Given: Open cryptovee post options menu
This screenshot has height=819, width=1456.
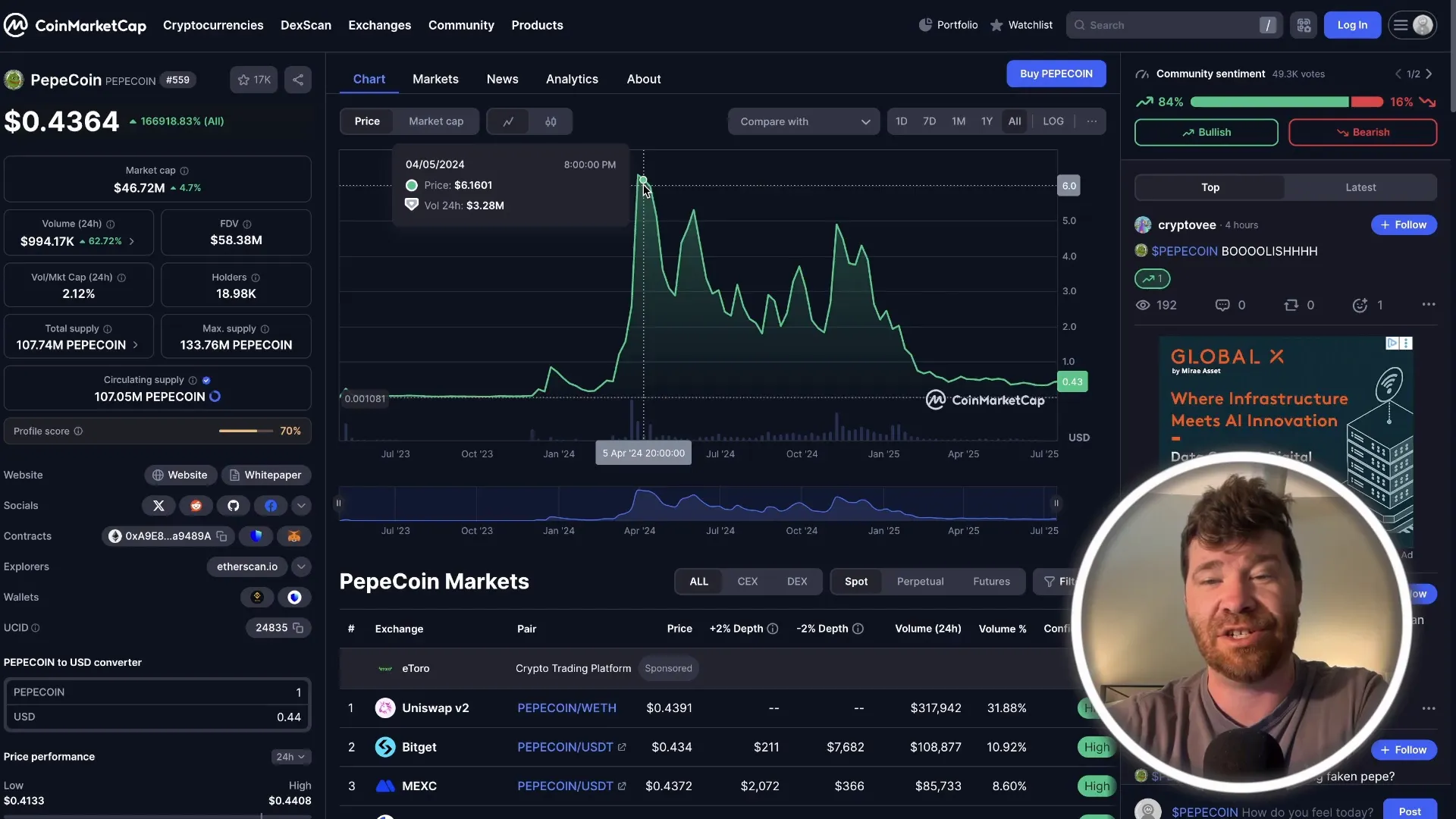Looking at the screenshot, I should tap(1429, 304).
